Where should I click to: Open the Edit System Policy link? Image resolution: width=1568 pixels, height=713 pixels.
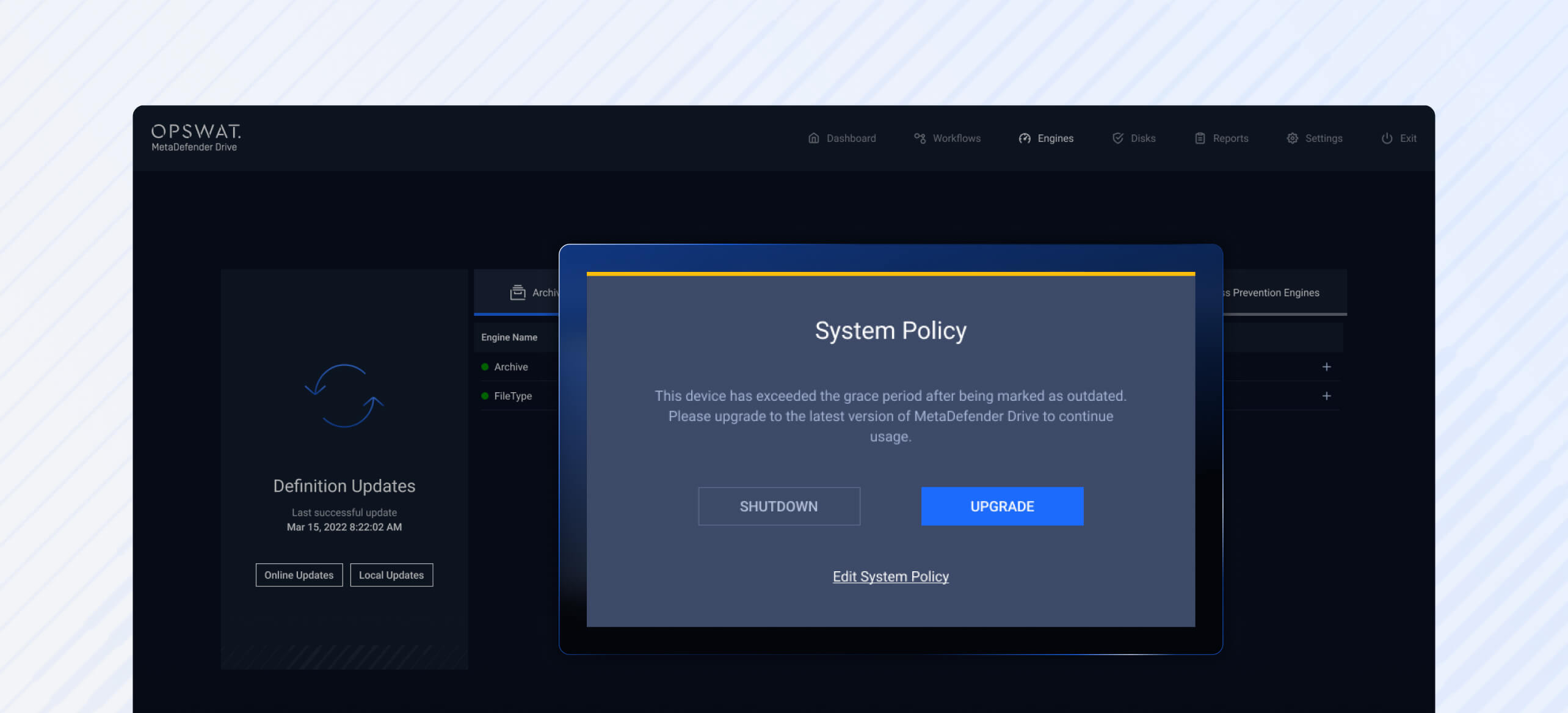pos(890,576)
